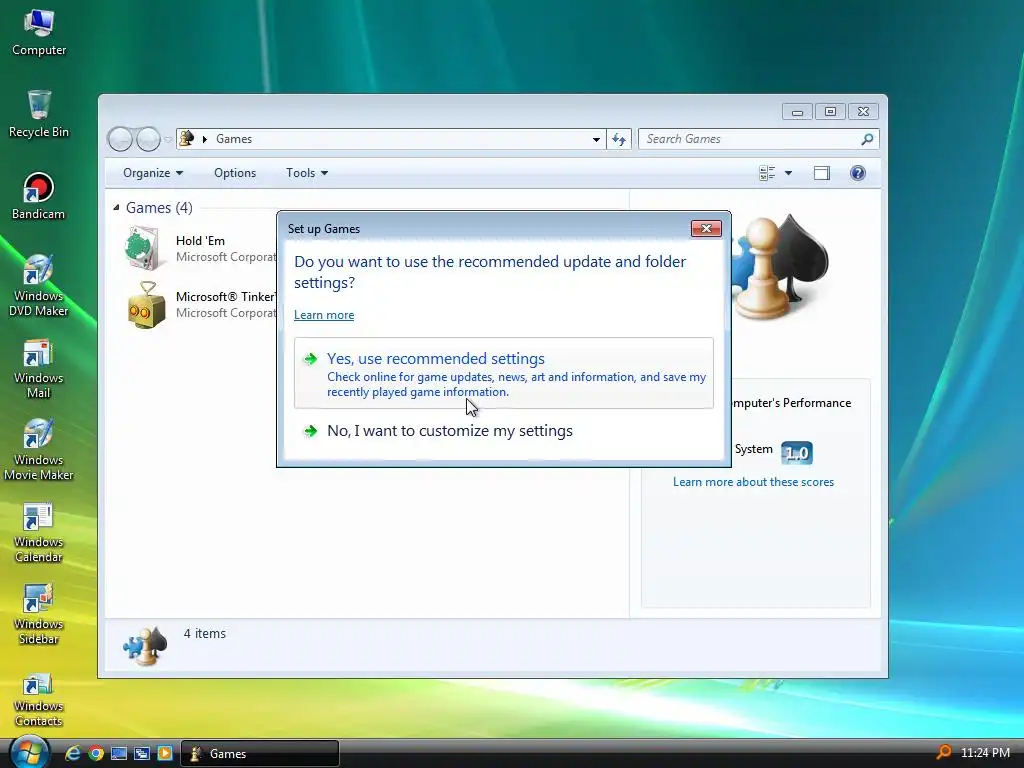1024x768 pixels.
Task: Click Learn more about these scores link
Action: coord(753,482)
